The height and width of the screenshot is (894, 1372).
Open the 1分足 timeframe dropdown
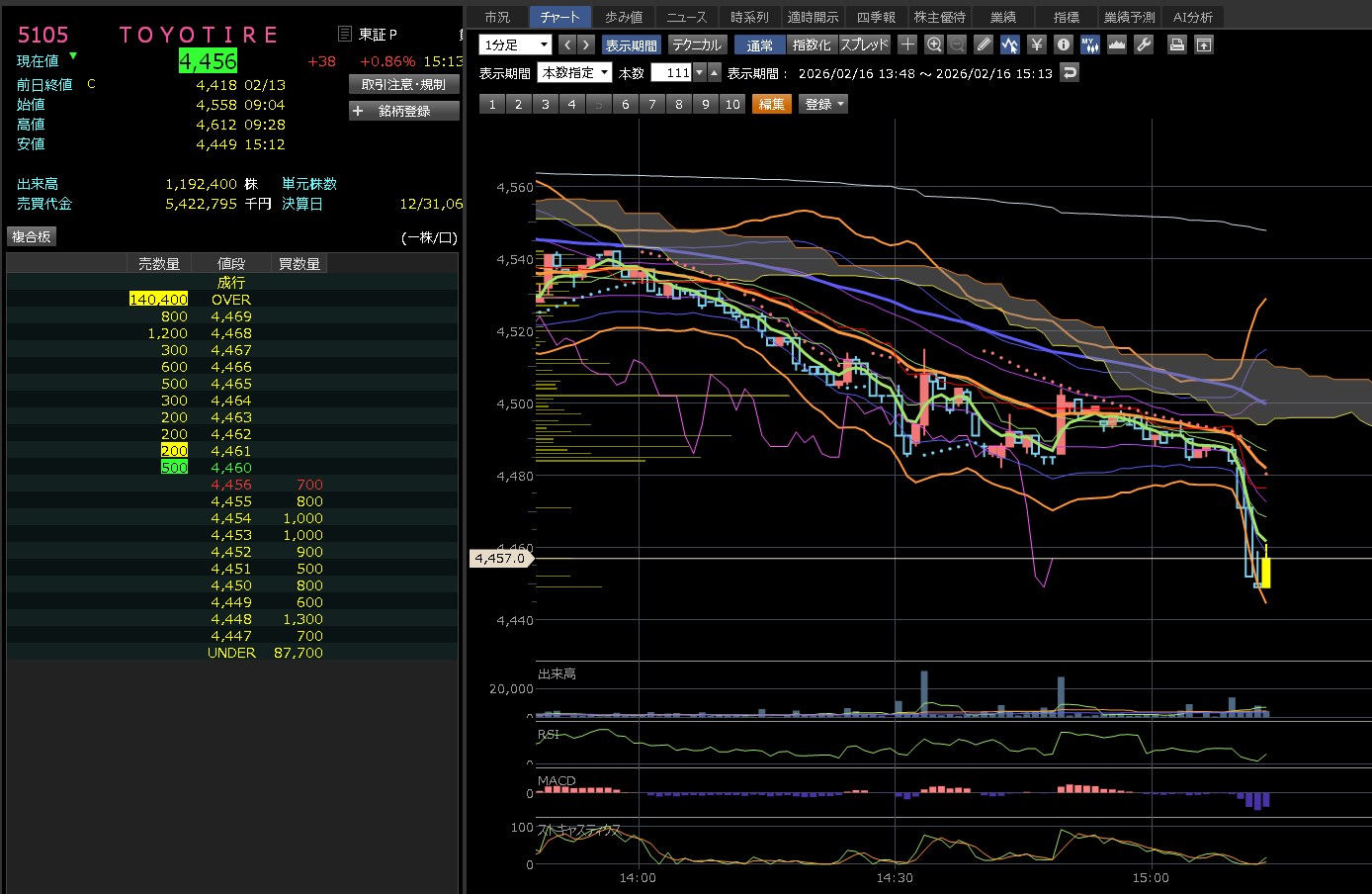click(515, 45)
